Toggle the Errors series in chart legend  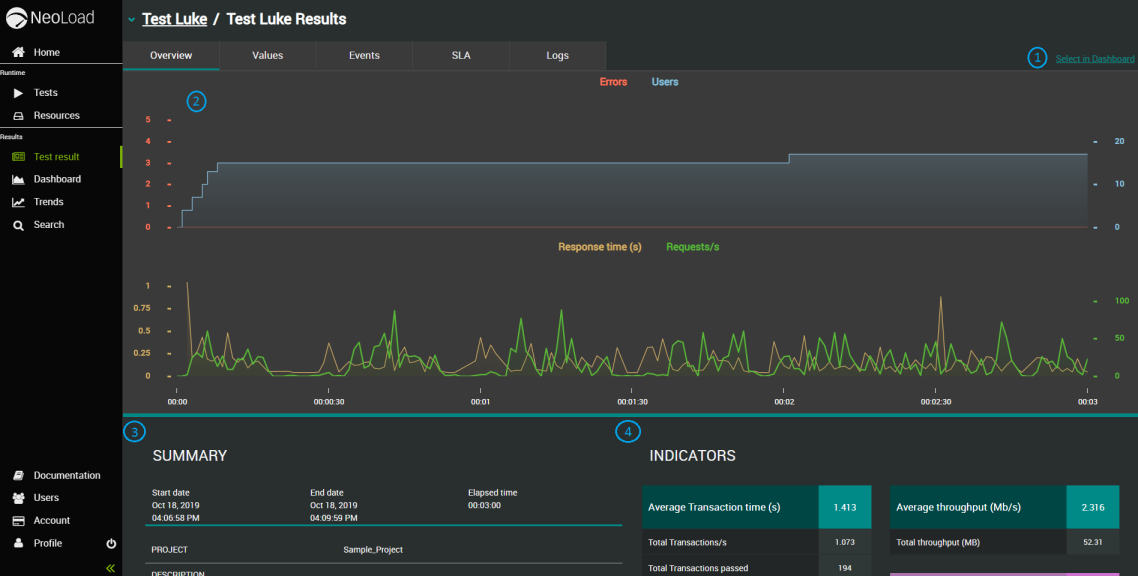[613, 82]
